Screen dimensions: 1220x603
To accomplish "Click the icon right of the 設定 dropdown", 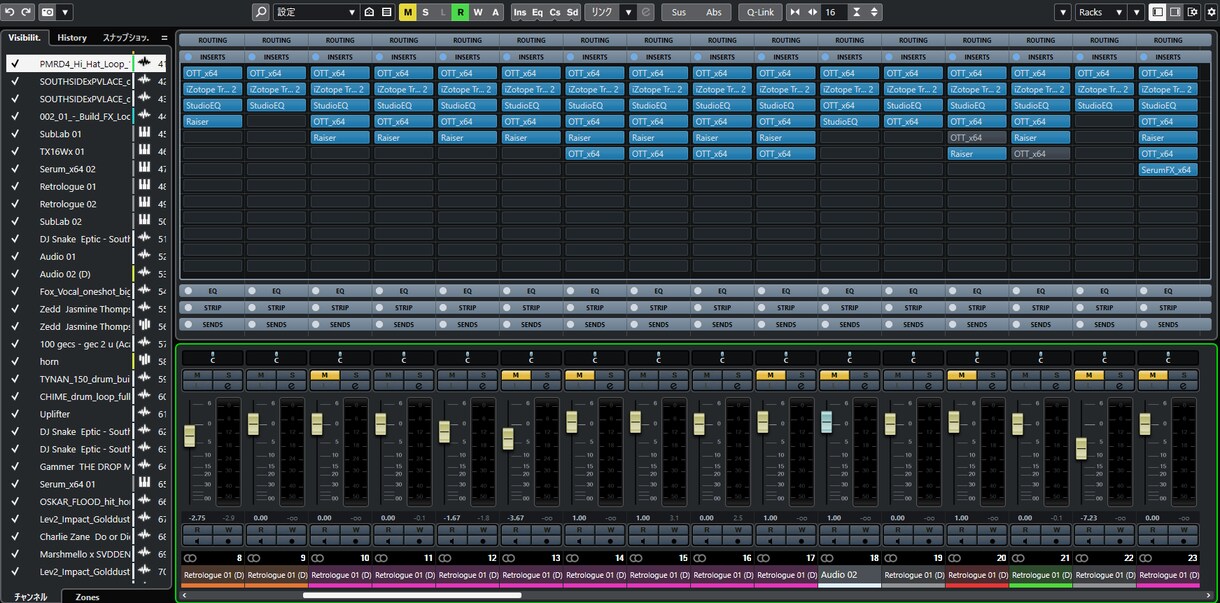I will tap(370, 12).
